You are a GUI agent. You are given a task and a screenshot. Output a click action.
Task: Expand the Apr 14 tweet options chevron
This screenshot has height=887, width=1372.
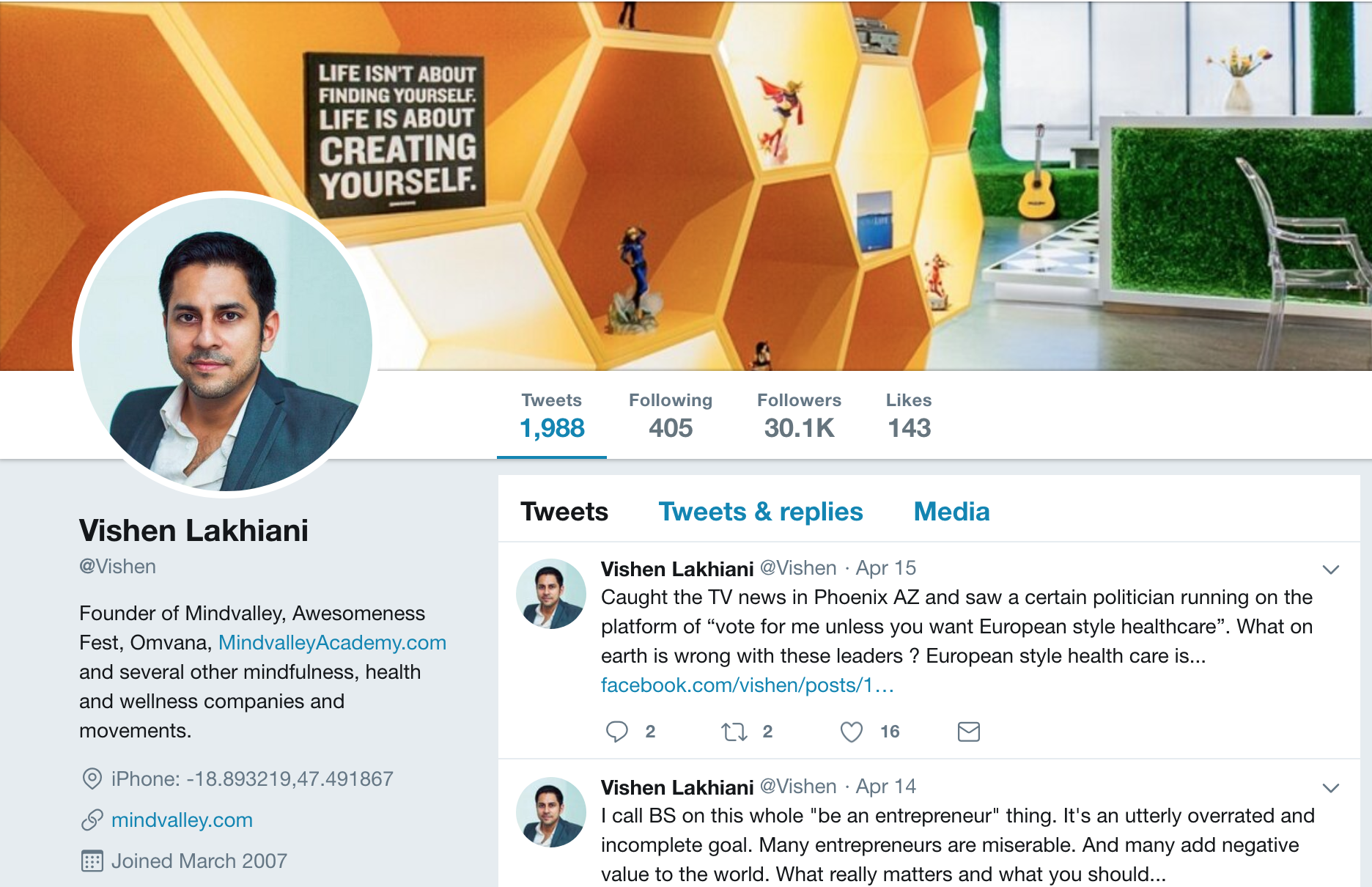(x=1330, y=788)
